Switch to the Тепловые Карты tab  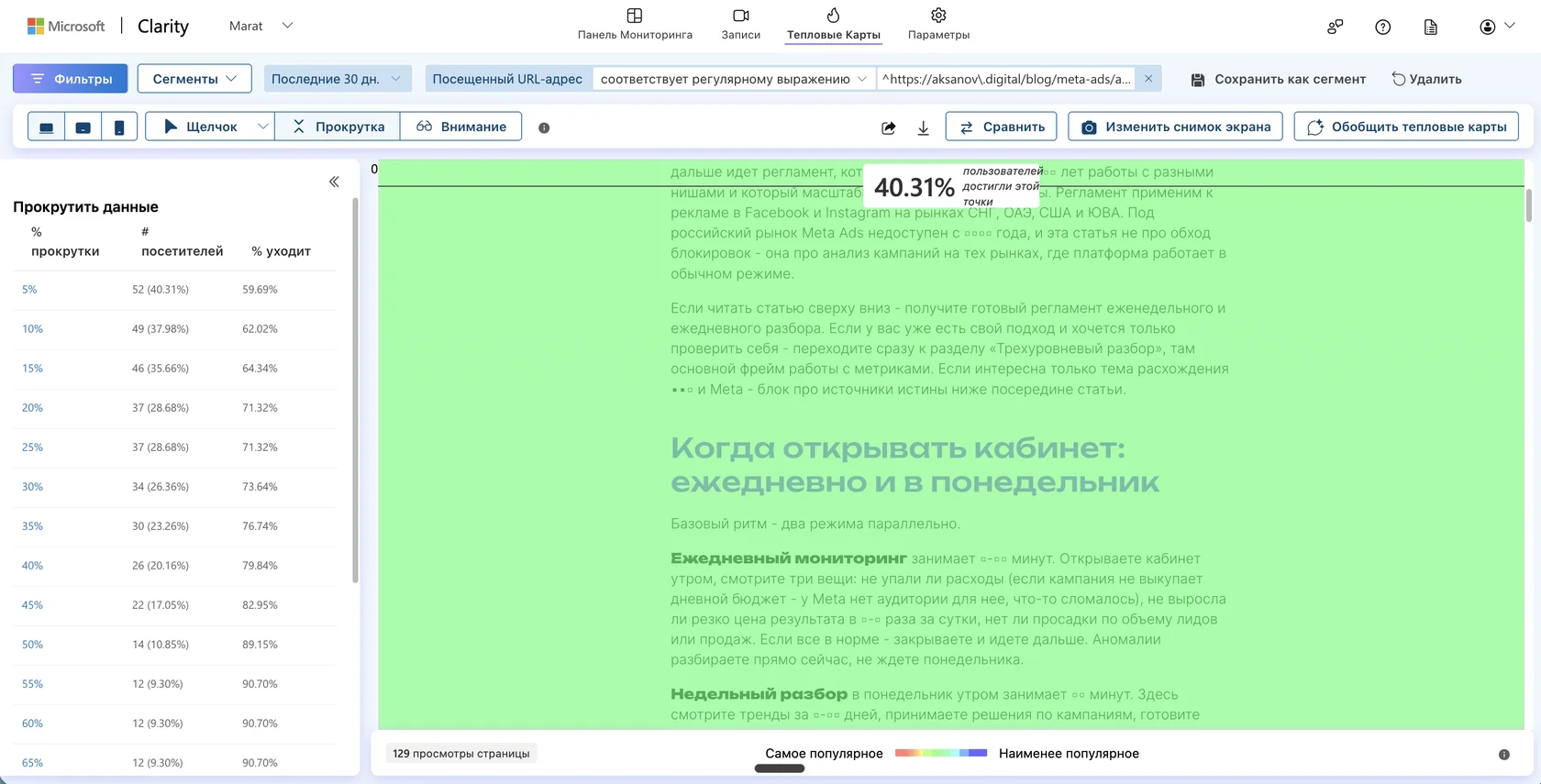(x=833, y=25)
